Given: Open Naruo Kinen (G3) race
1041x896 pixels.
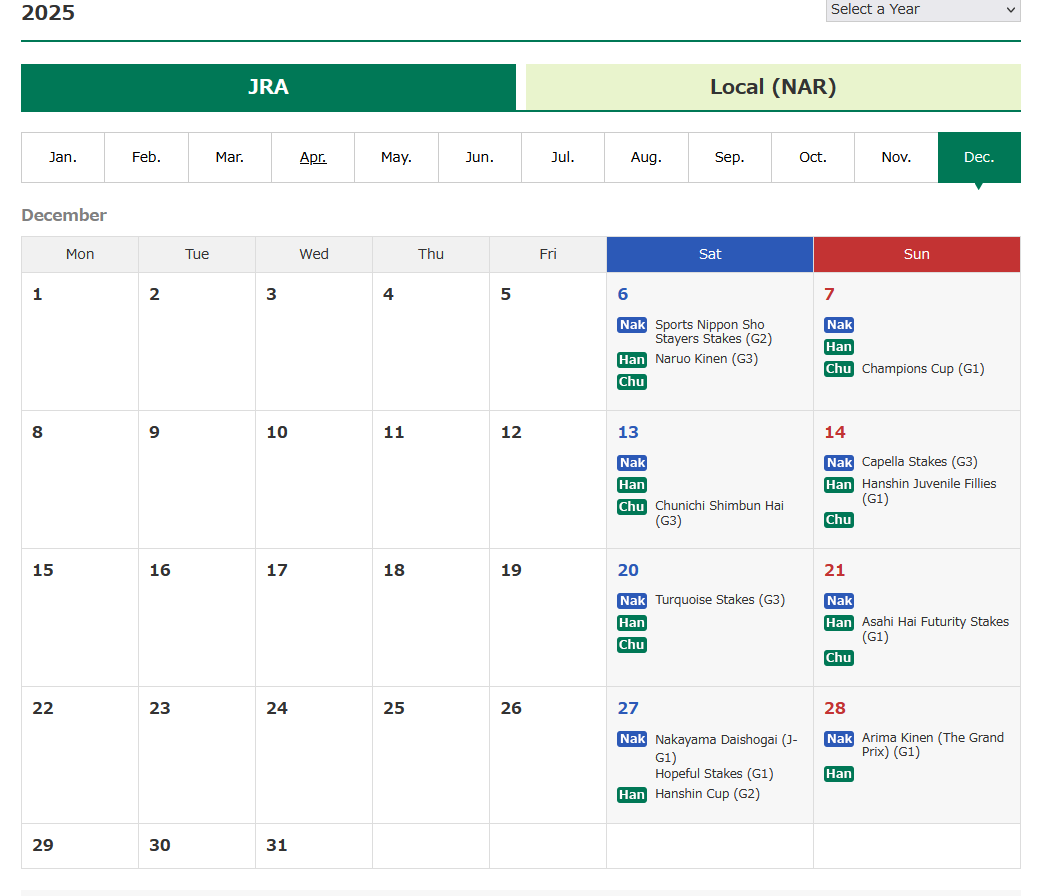Looking at the screenshot, I should [x=706, y=359].
